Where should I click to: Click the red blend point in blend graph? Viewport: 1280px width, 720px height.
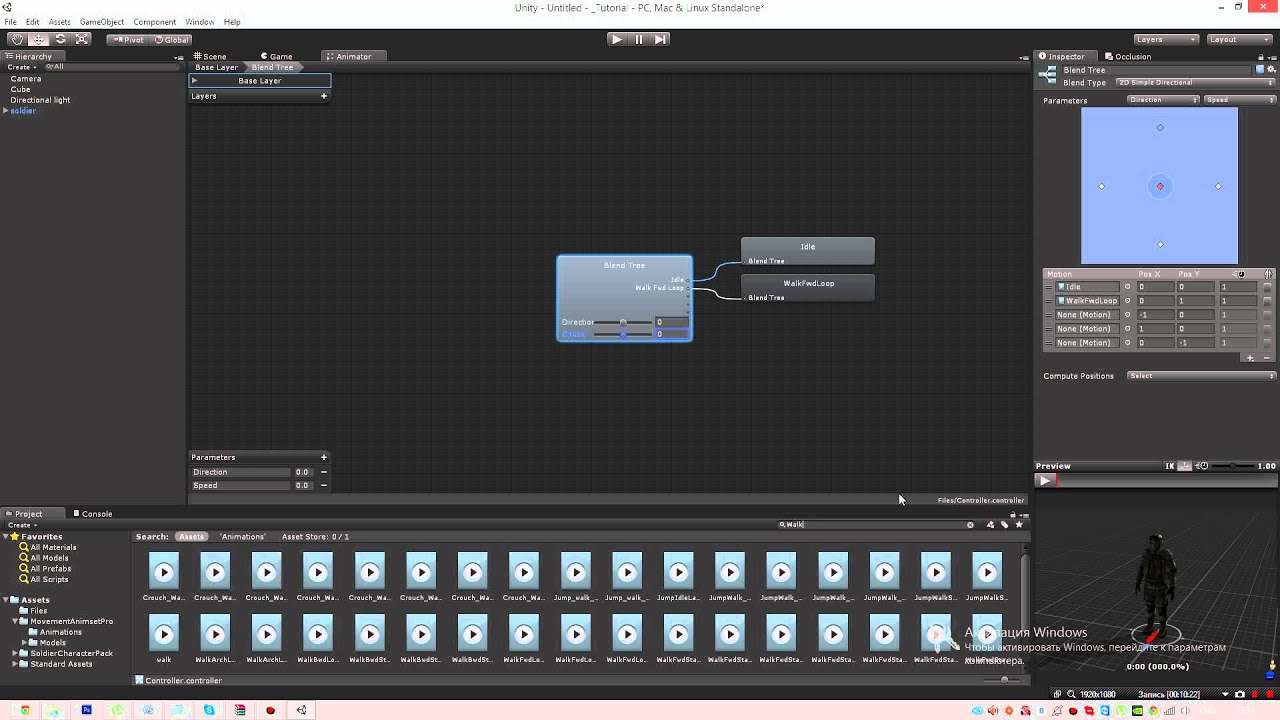1160,186
